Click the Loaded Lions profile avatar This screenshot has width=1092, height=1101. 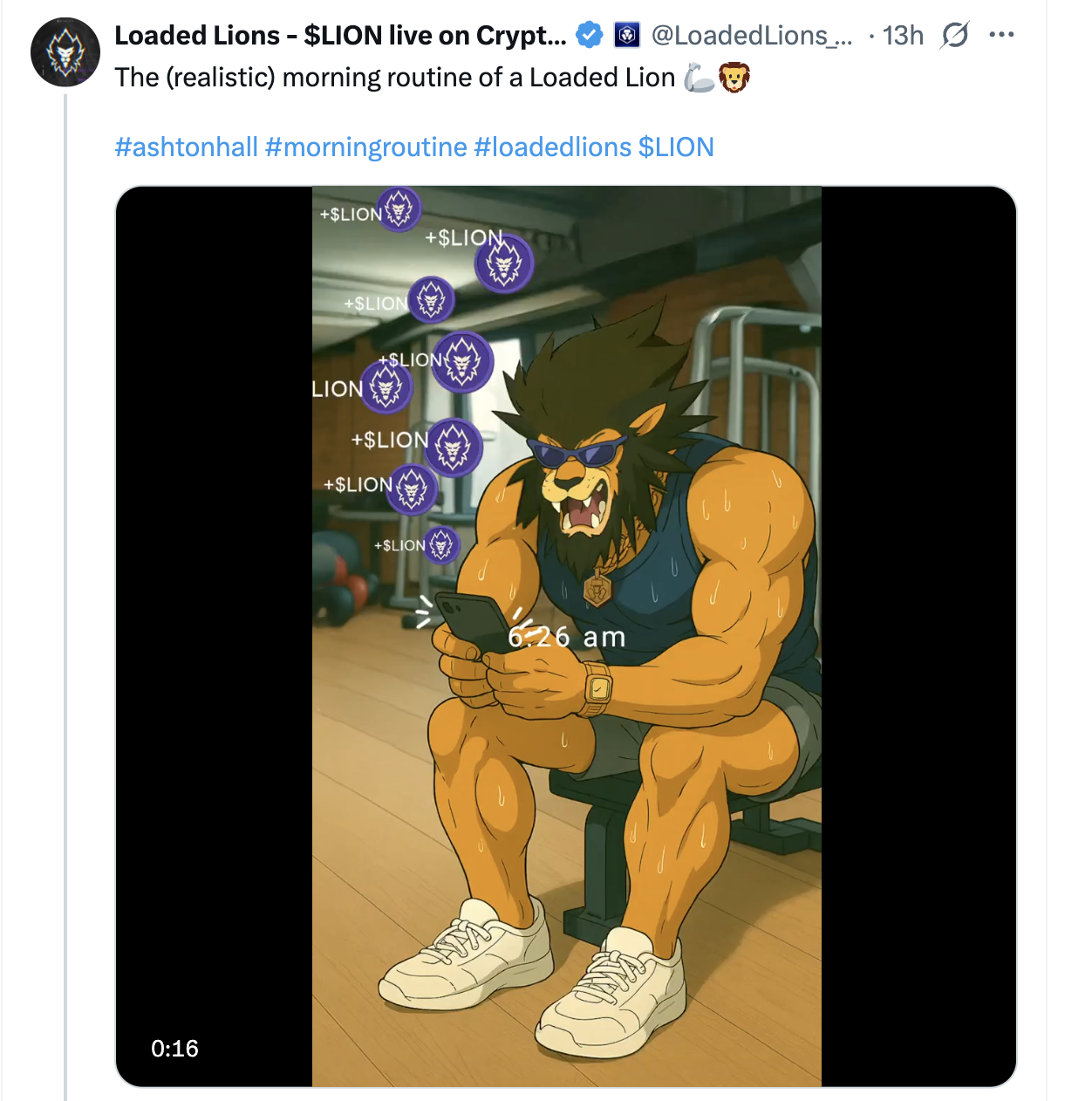coord(65,52)
